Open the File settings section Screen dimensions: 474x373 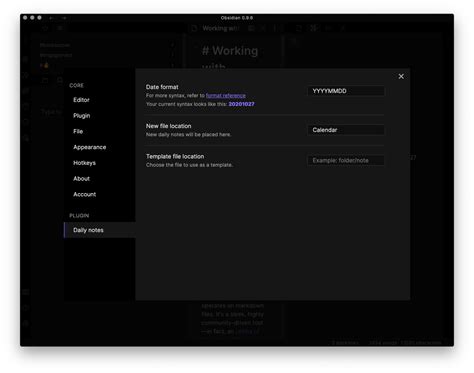(x=78, y=131)
